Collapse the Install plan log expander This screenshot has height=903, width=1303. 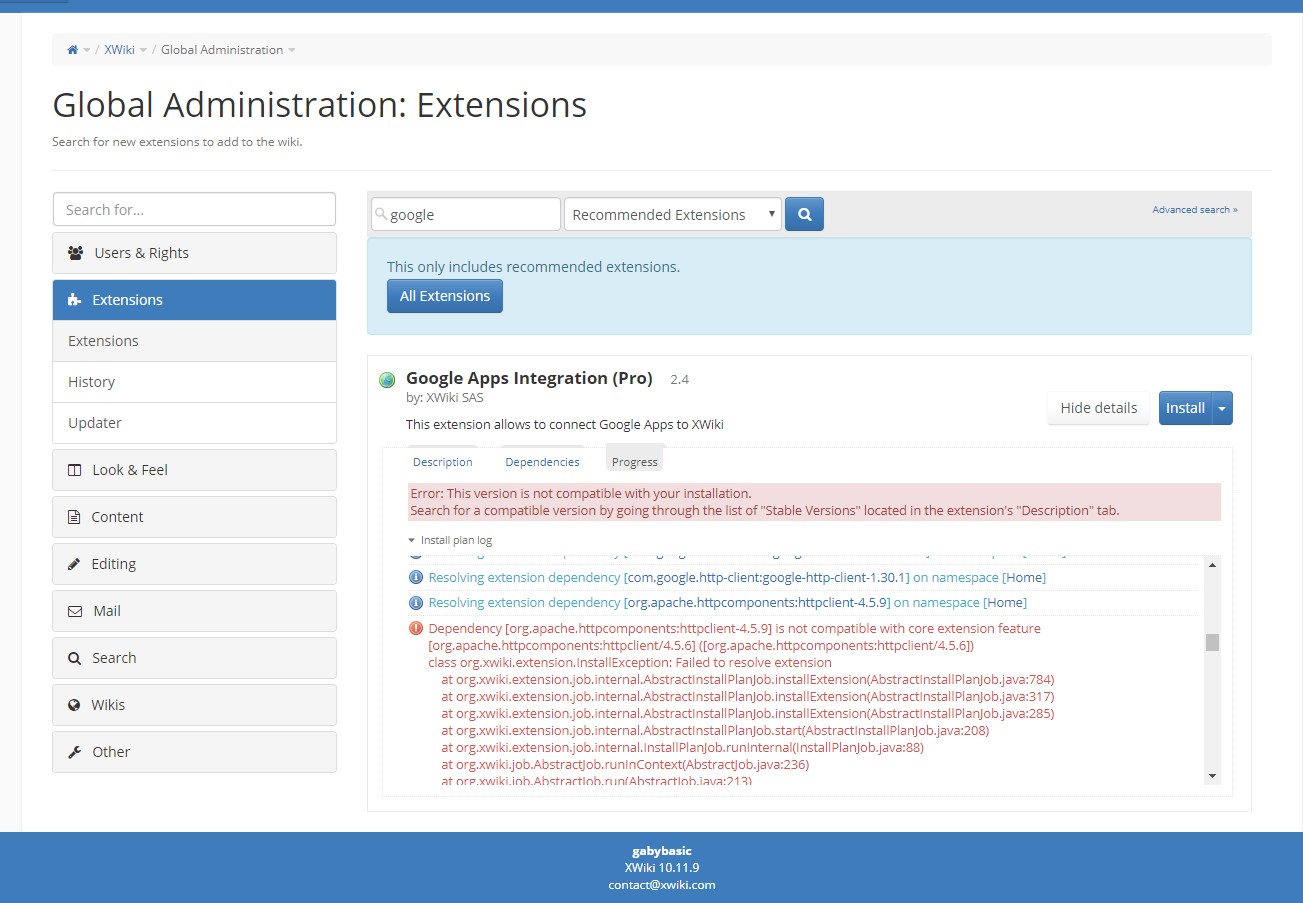450,540
